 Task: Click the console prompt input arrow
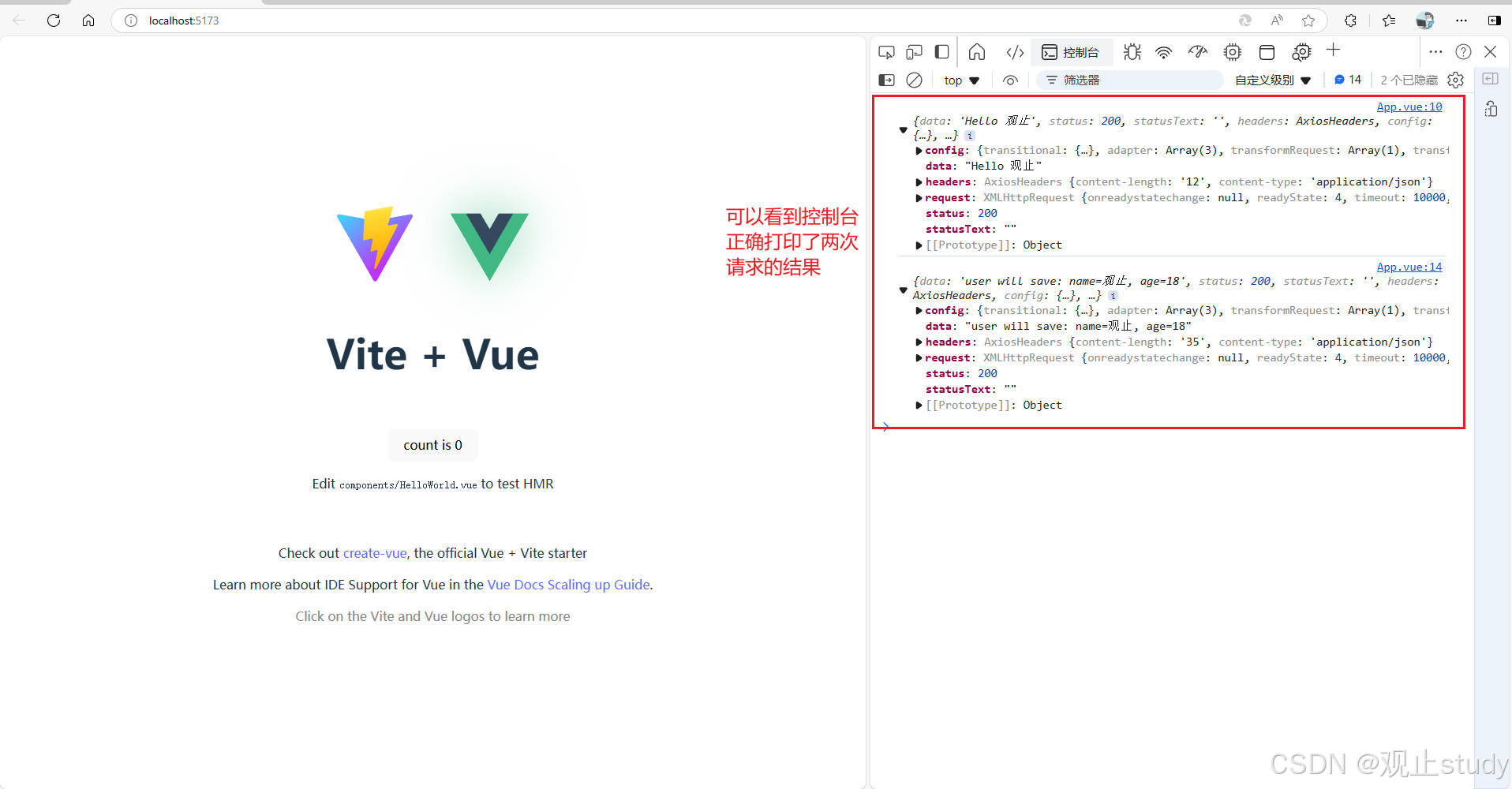[886, 427]
